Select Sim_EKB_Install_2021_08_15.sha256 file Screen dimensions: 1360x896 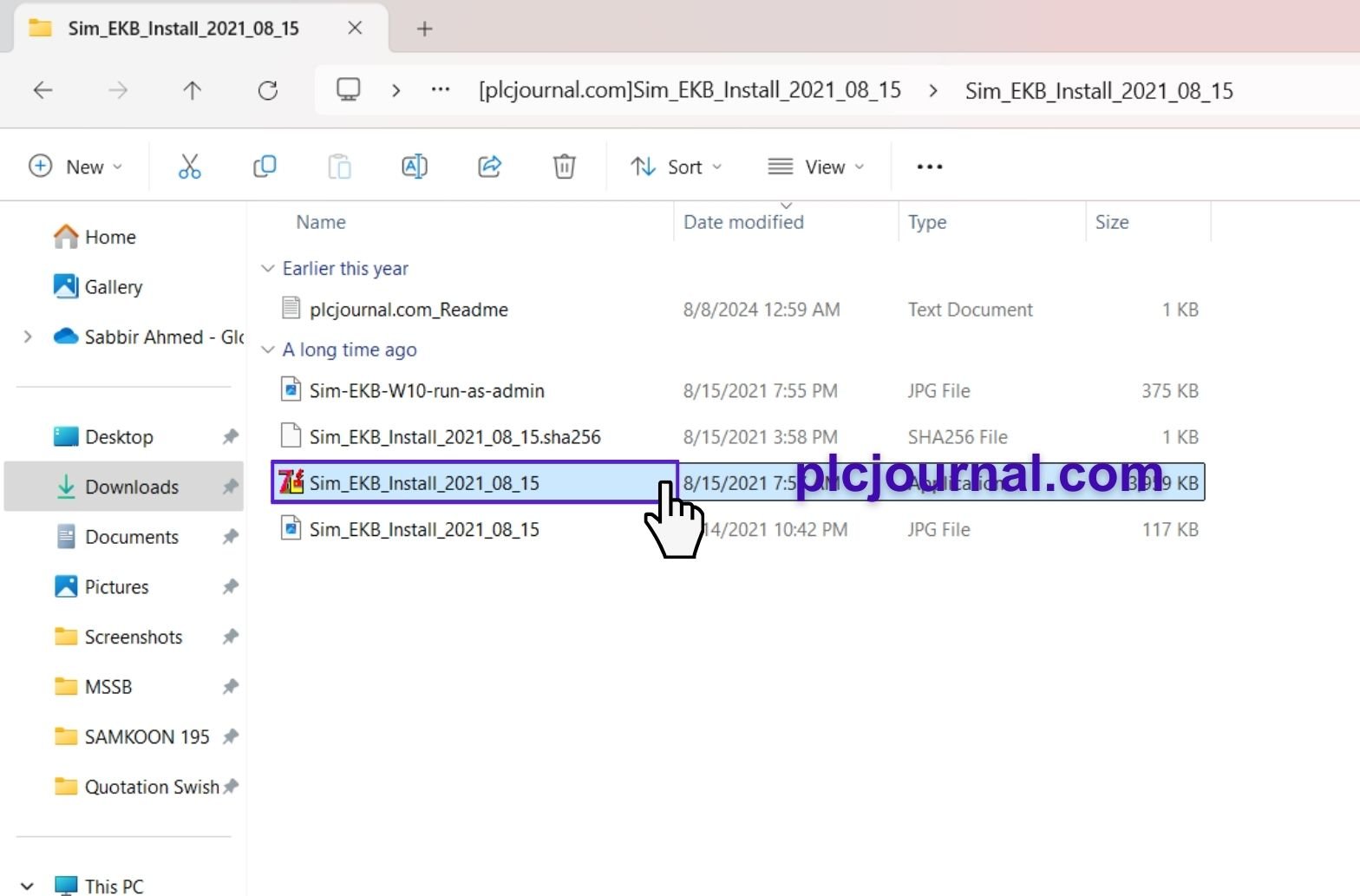454,437
